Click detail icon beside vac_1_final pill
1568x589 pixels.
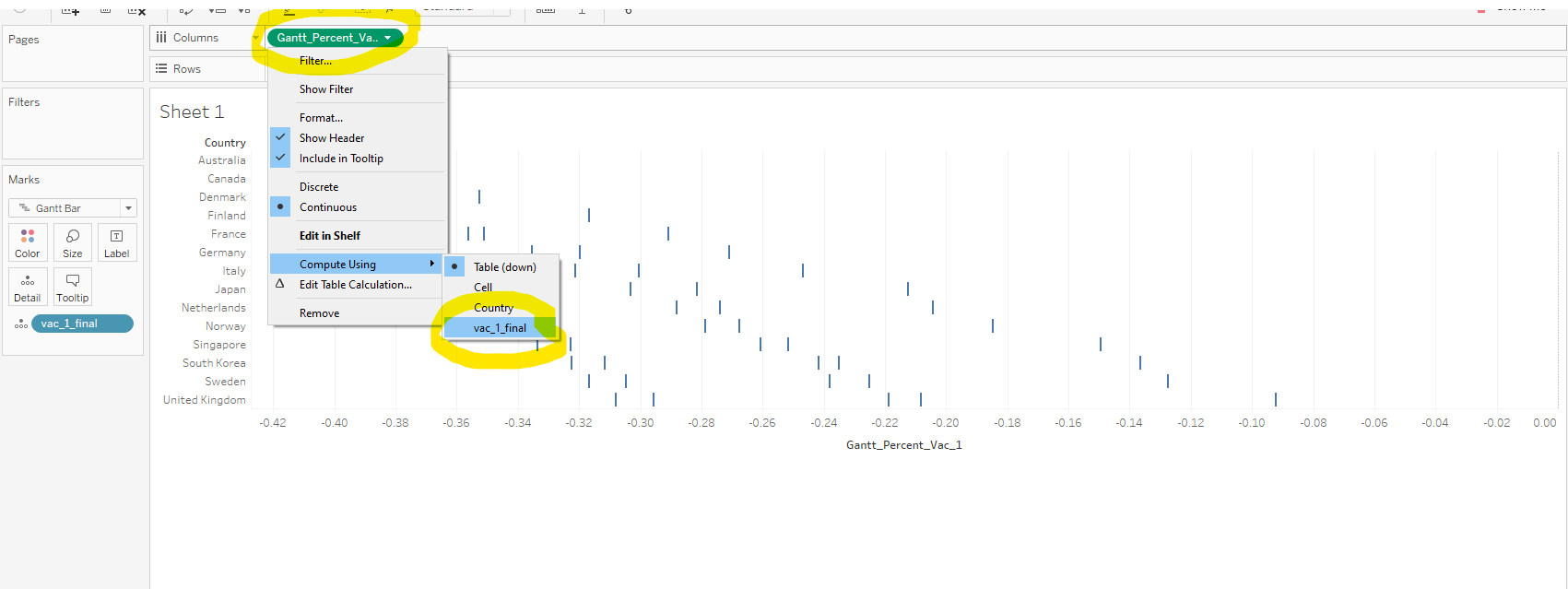(20, 324)
